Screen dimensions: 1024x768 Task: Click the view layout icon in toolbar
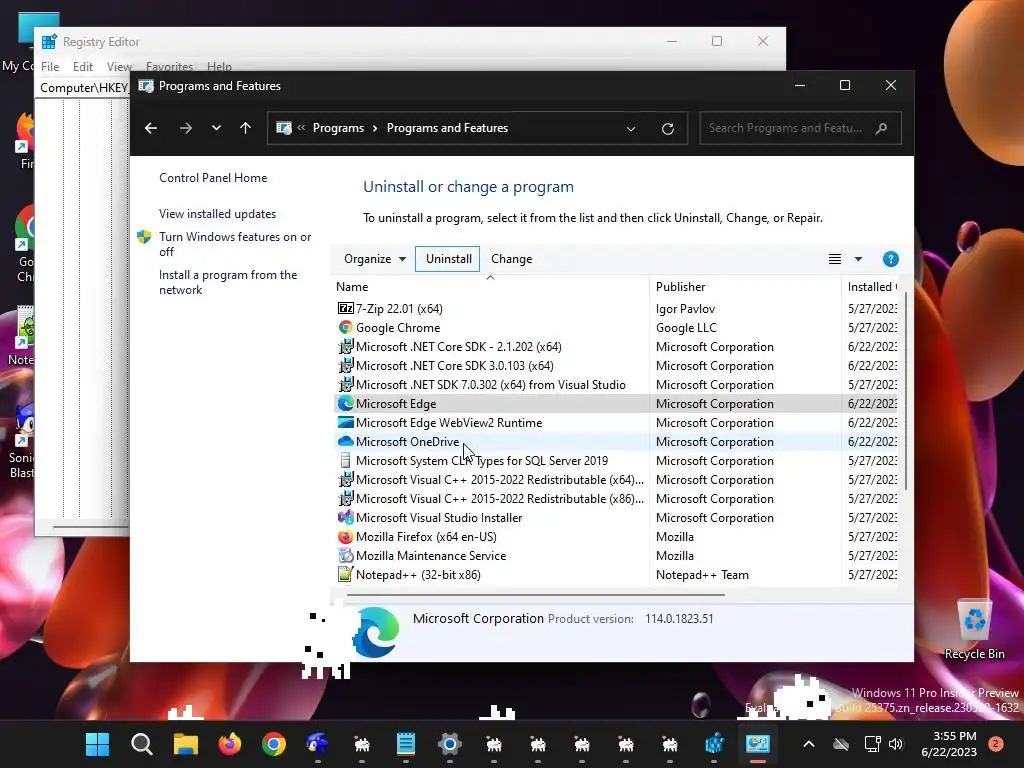tap(835, 259)
